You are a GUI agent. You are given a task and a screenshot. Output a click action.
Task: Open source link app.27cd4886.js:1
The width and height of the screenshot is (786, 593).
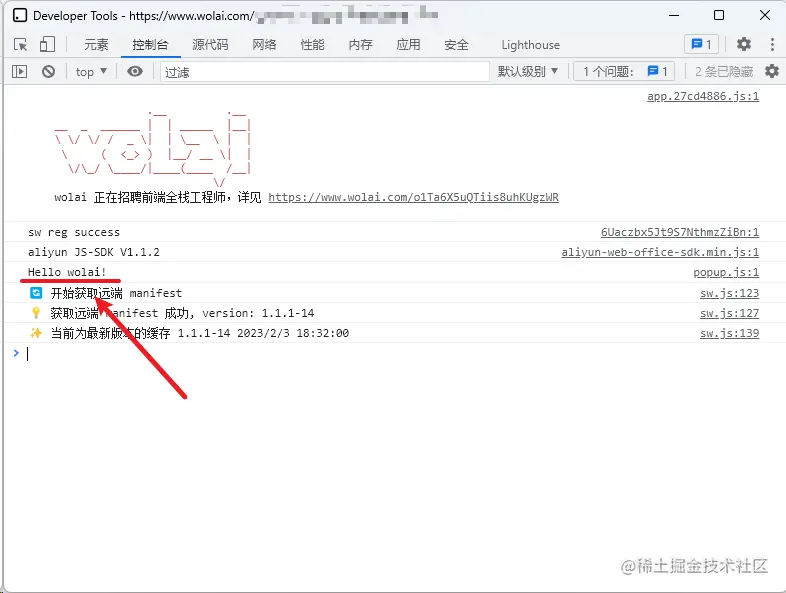pyautogui.click(x=703, y=96)
